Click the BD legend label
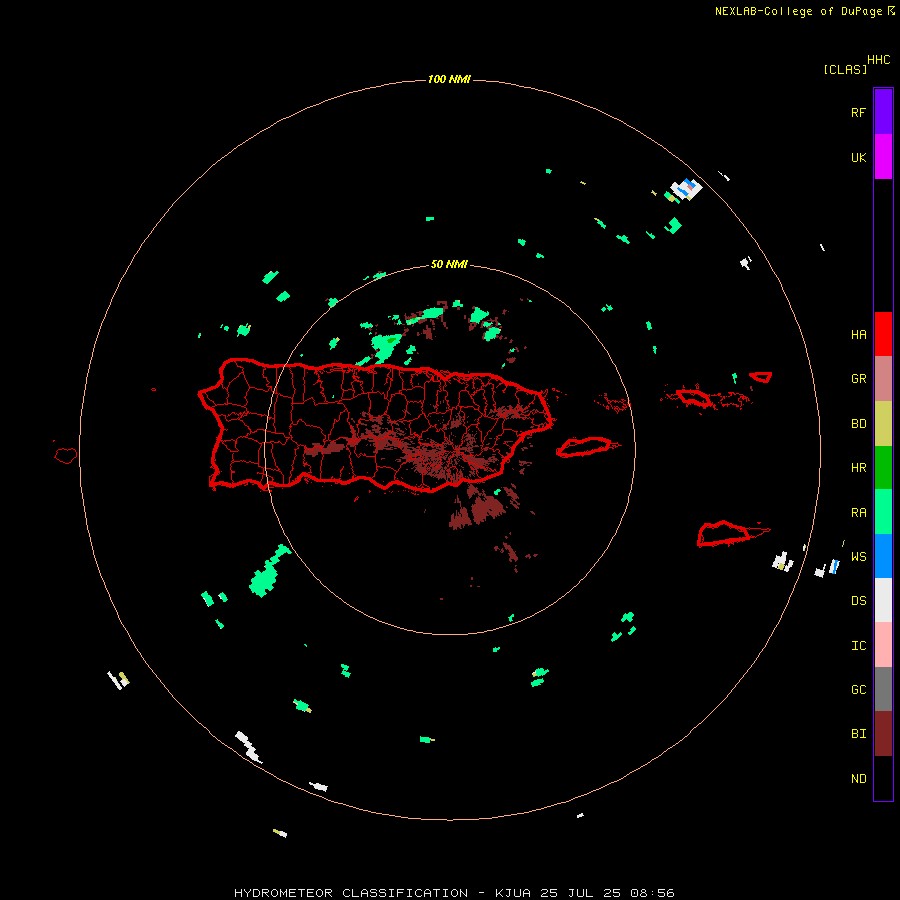The image size is (900, 900). (x=858, y=424)
